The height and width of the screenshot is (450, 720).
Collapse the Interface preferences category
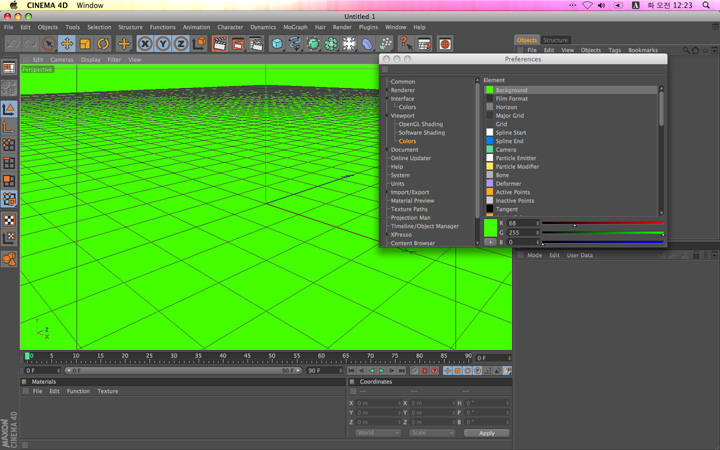387,98
